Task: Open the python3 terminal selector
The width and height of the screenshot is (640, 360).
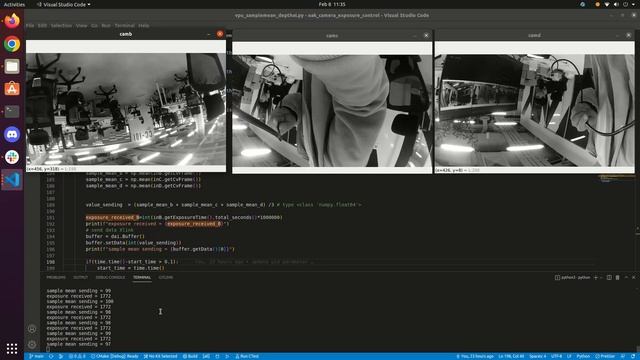Action: tap(572, 278)
